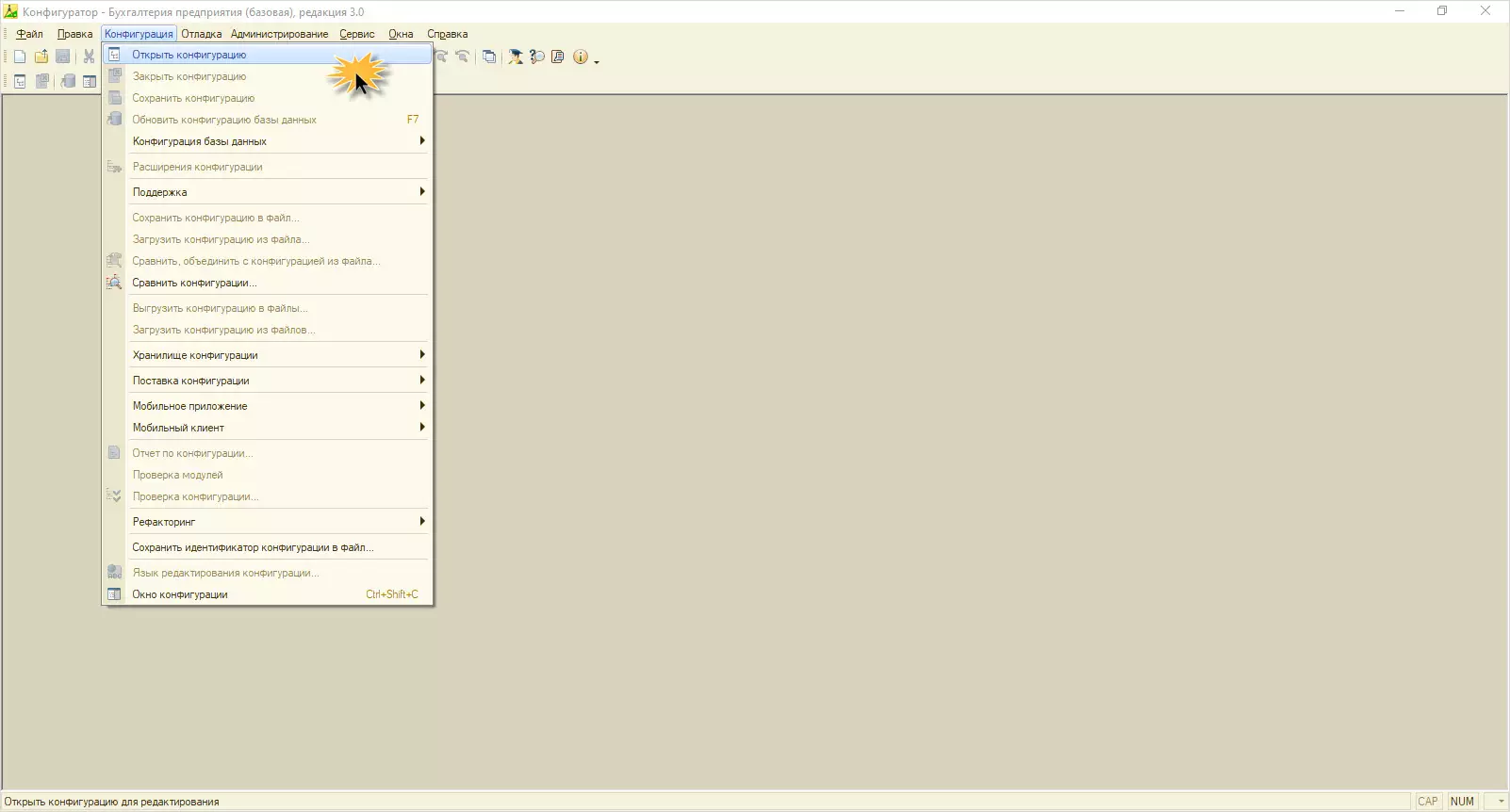The height and width of the screenshot is (812, 1510).
Task: Click the Windows list toolbar icon
Action: coord(489,57)
